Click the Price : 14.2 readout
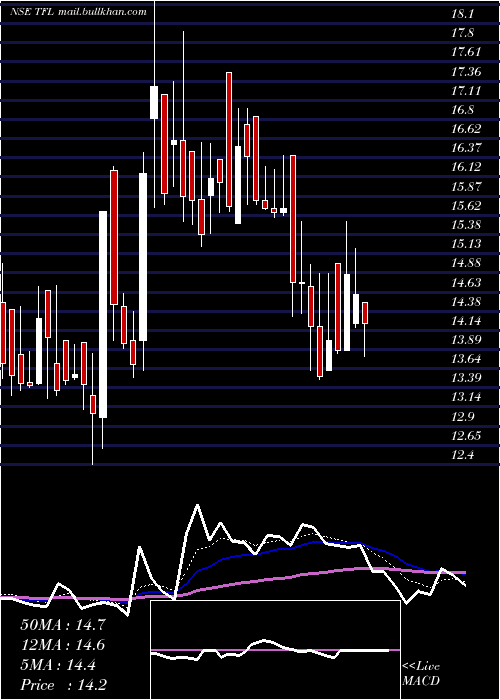500x700 pixels. point(63,685)
